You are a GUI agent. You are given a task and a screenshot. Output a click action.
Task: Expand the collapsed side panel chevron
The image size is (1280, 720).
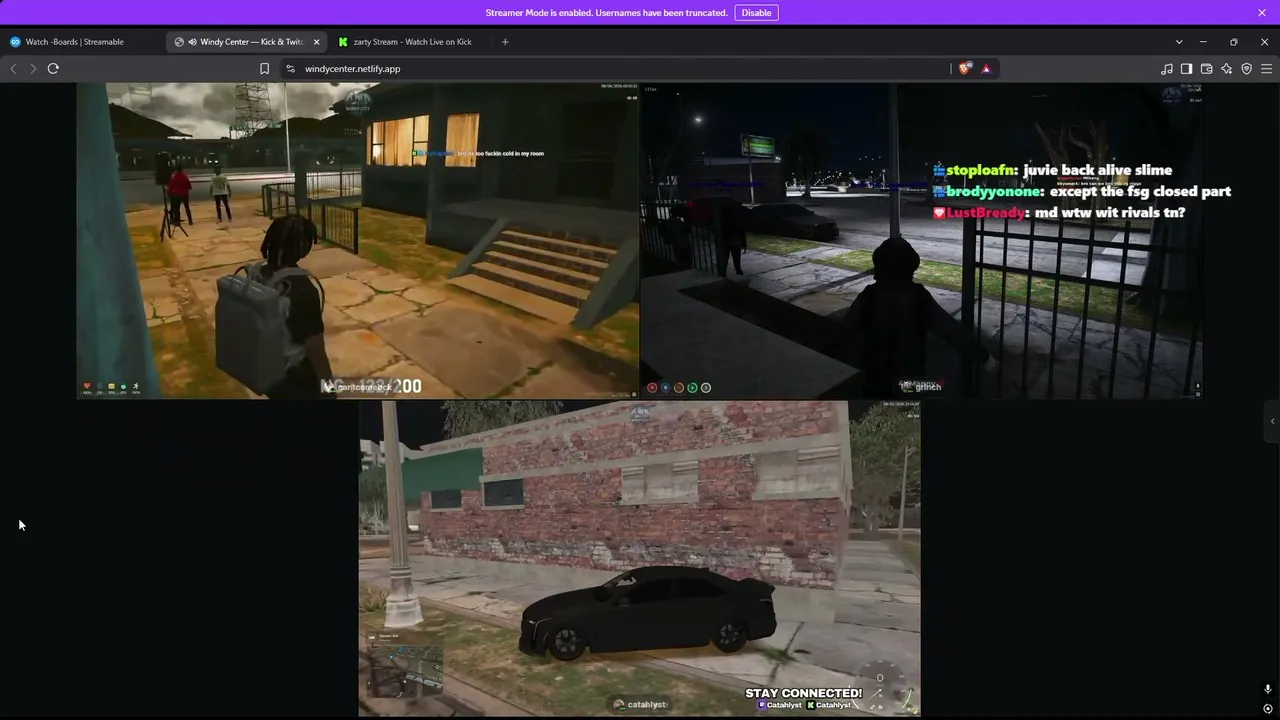click(x=1272, y=421)
